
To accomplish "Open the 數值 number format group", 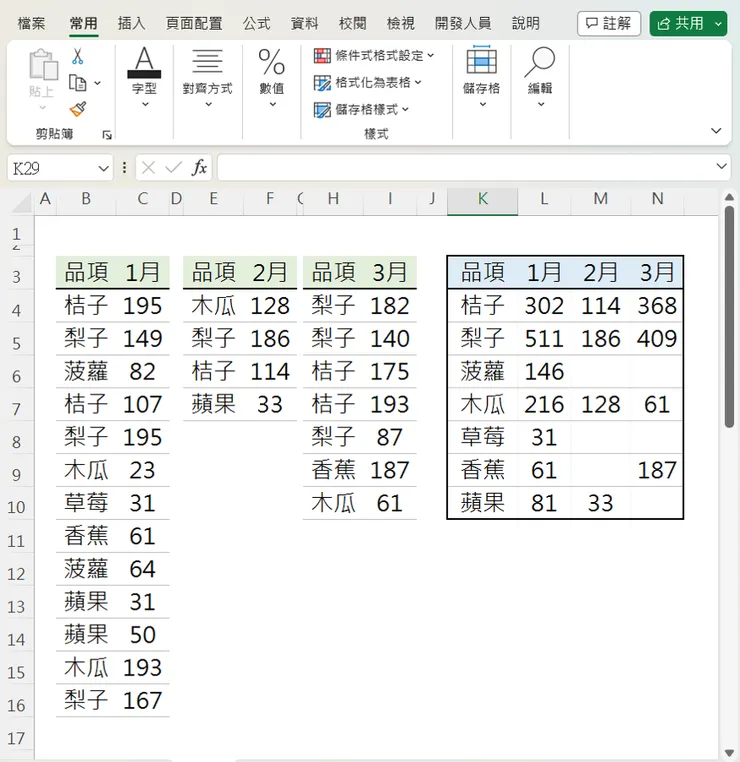I will (272, 77).
